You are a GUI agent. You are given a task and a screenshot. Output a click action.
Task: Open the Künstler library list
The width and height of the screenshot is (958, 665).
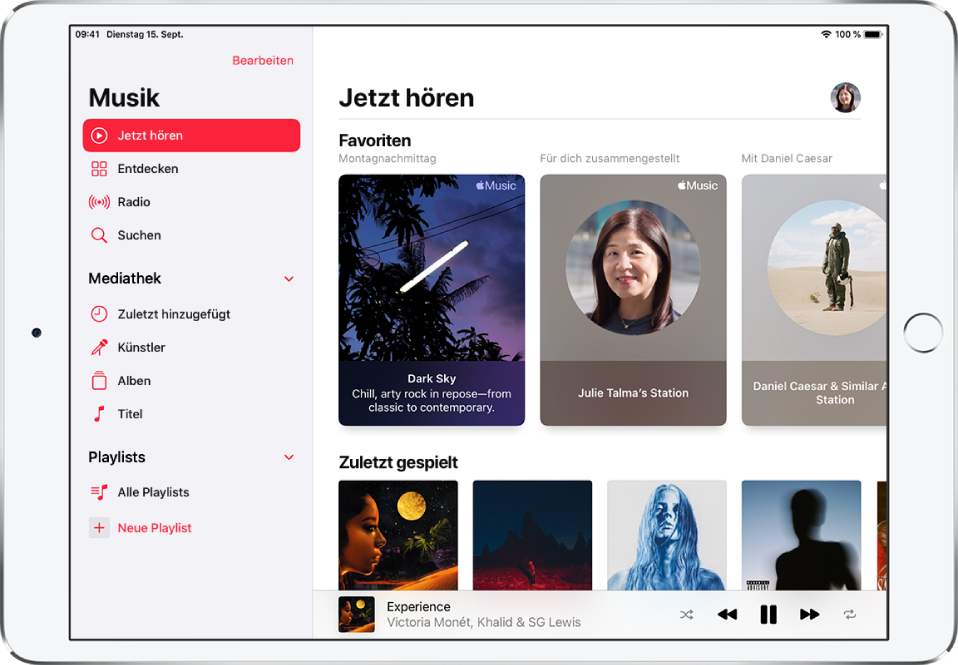coord(191,347)
